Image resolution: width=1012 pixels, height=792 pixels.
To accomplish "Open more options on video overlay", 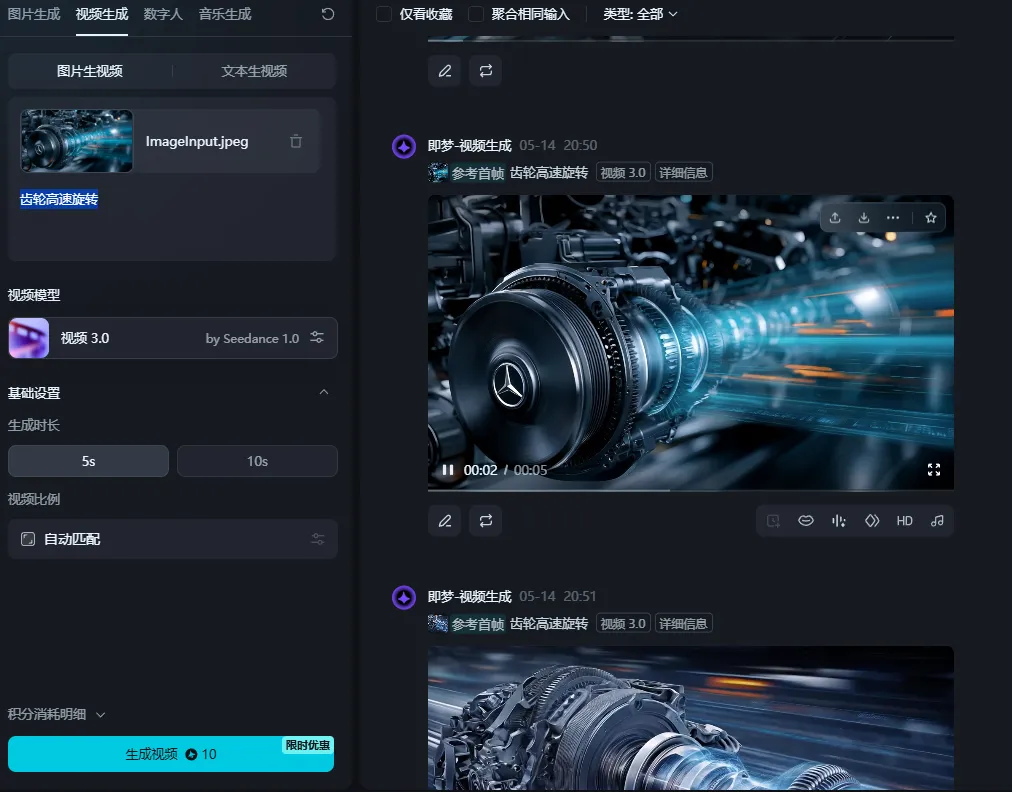I will 893,218.
